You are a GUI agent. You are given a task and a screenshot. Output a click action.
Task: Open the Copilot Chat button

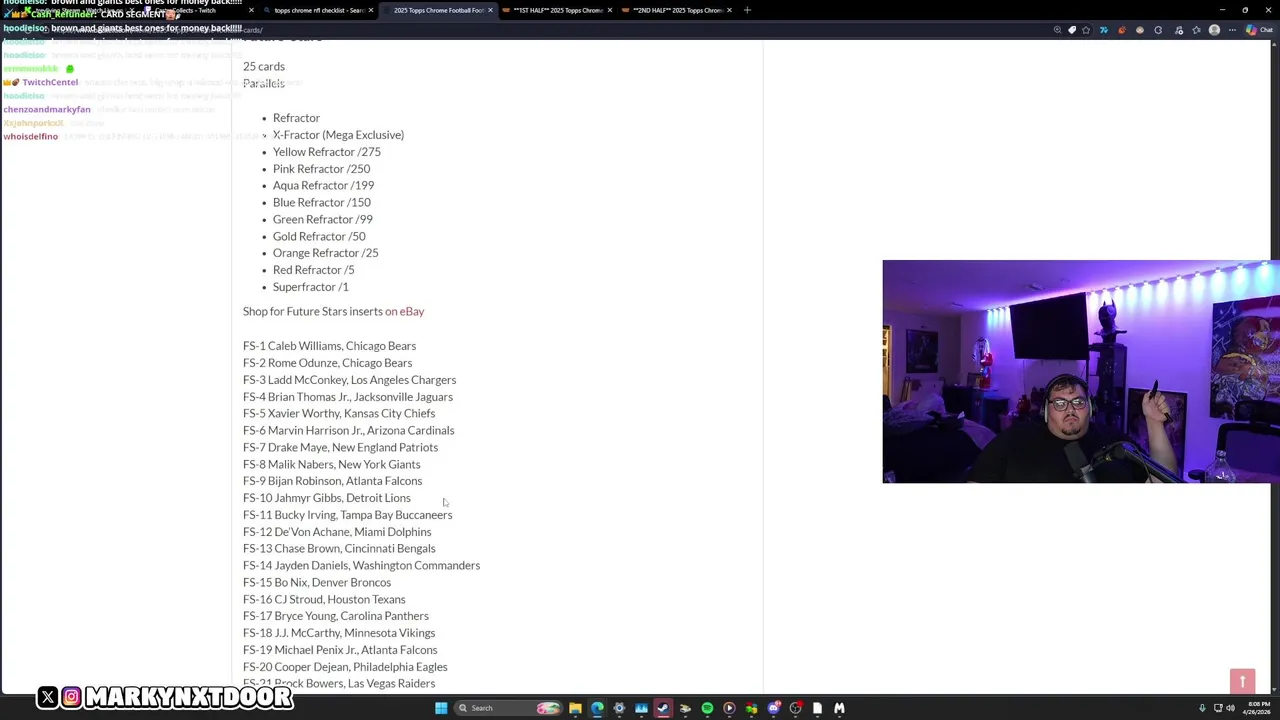tap(1258, 30)
